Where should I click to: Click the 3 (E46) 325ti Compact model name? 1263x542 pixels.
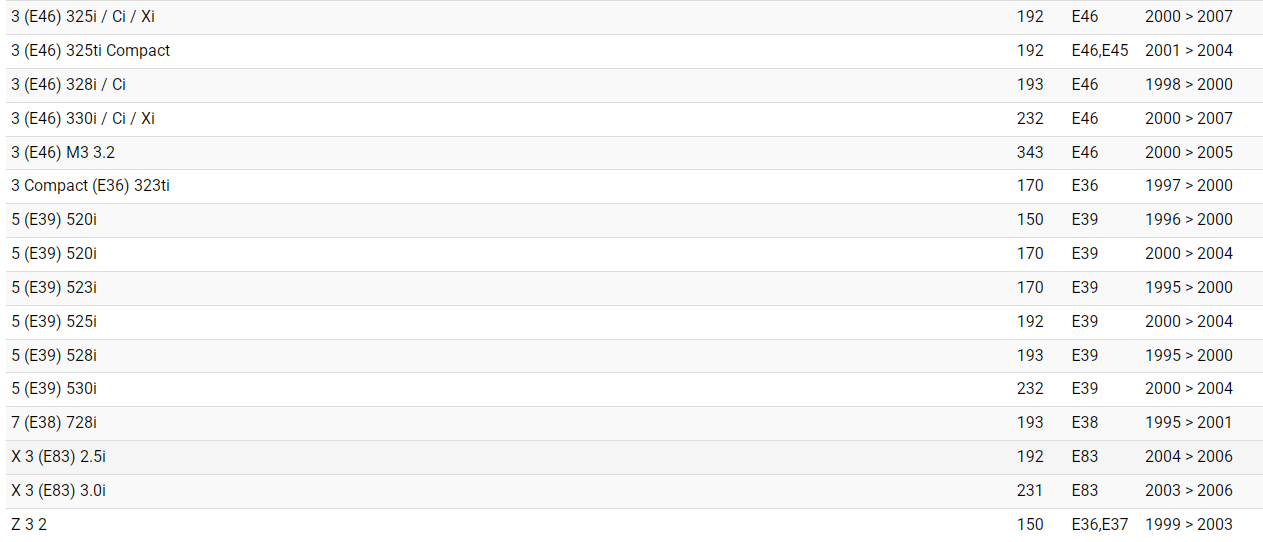pos(91,51)
